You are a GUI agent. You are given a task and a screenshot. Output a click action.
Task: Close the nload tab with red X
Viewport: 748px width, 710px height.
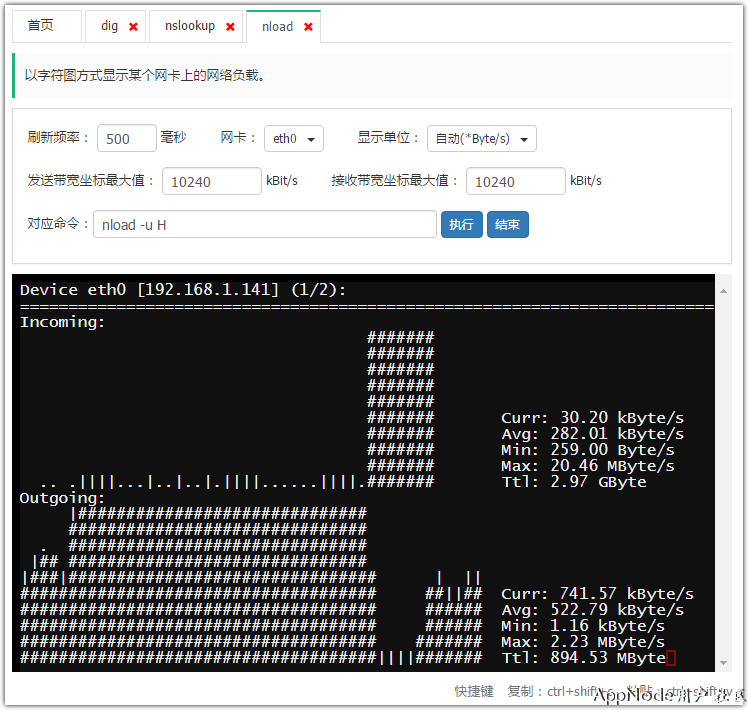pyautogui.click(x=308, y=27)
